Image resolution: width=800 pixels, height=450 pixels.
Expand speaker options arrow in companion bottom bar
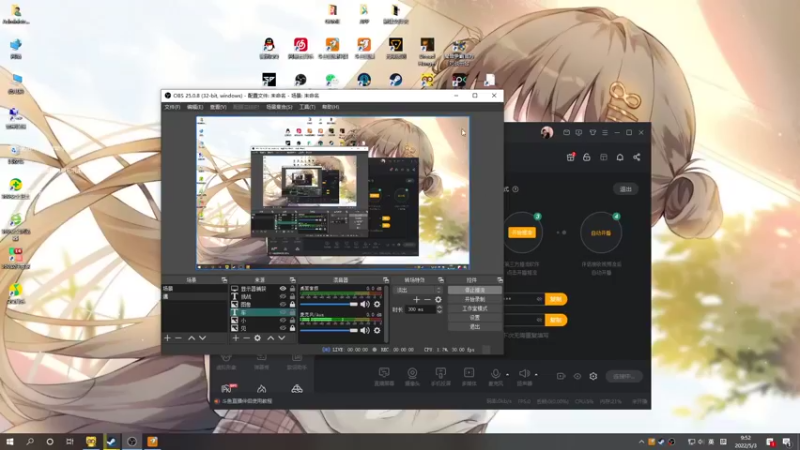(536, 375)
